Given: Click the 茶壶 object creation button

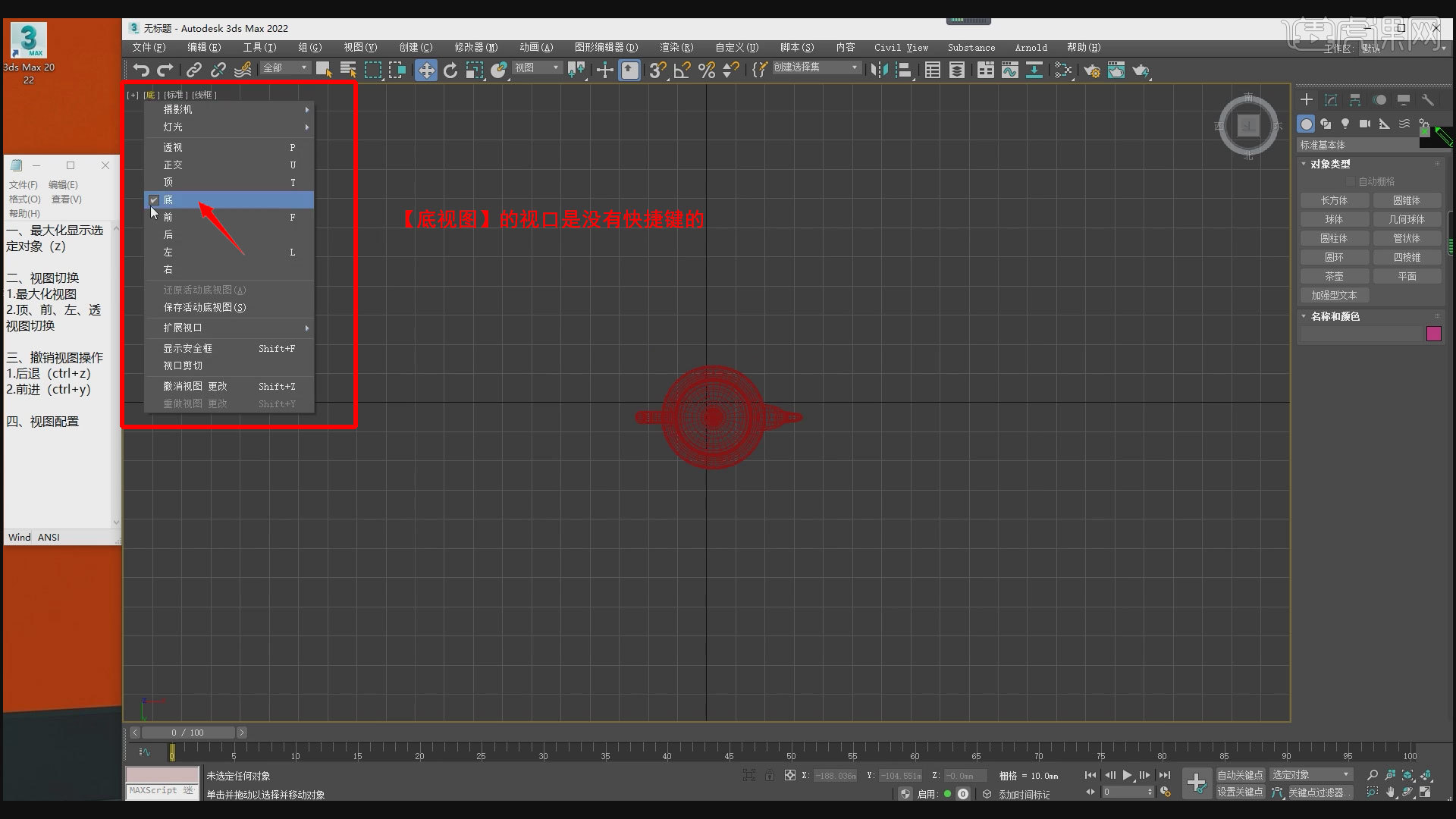Looking at the screenshot, I should point(1335,276).
